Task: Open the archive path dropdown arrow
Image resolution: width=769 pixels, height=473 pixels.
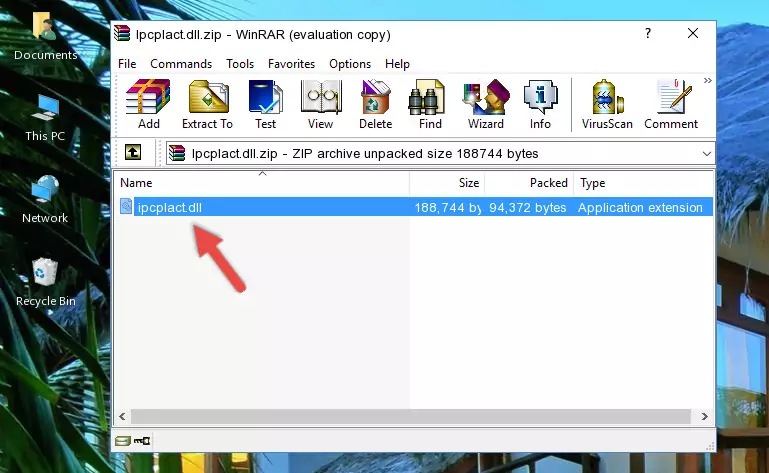Action: tap(706, 154)
